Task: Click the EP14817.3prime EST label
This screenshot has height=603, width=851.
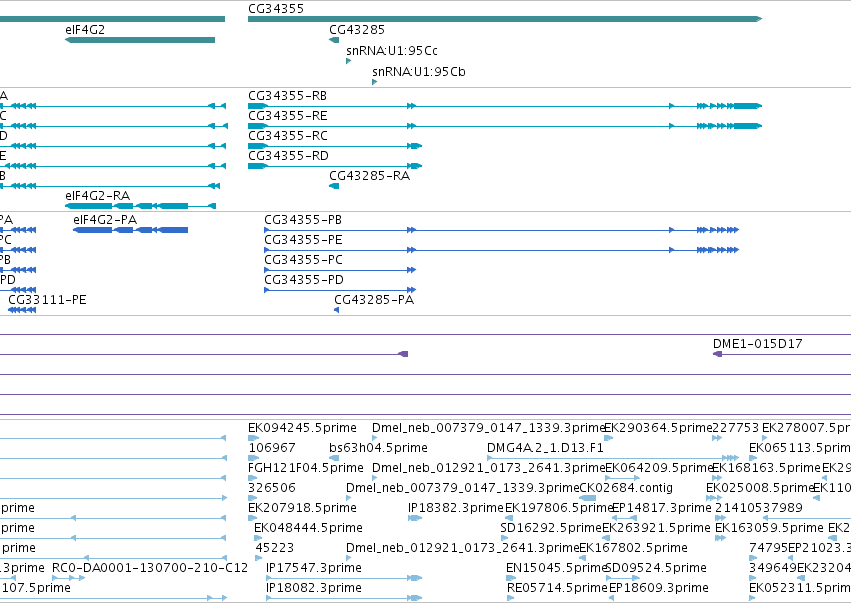Action: point(661,508)
